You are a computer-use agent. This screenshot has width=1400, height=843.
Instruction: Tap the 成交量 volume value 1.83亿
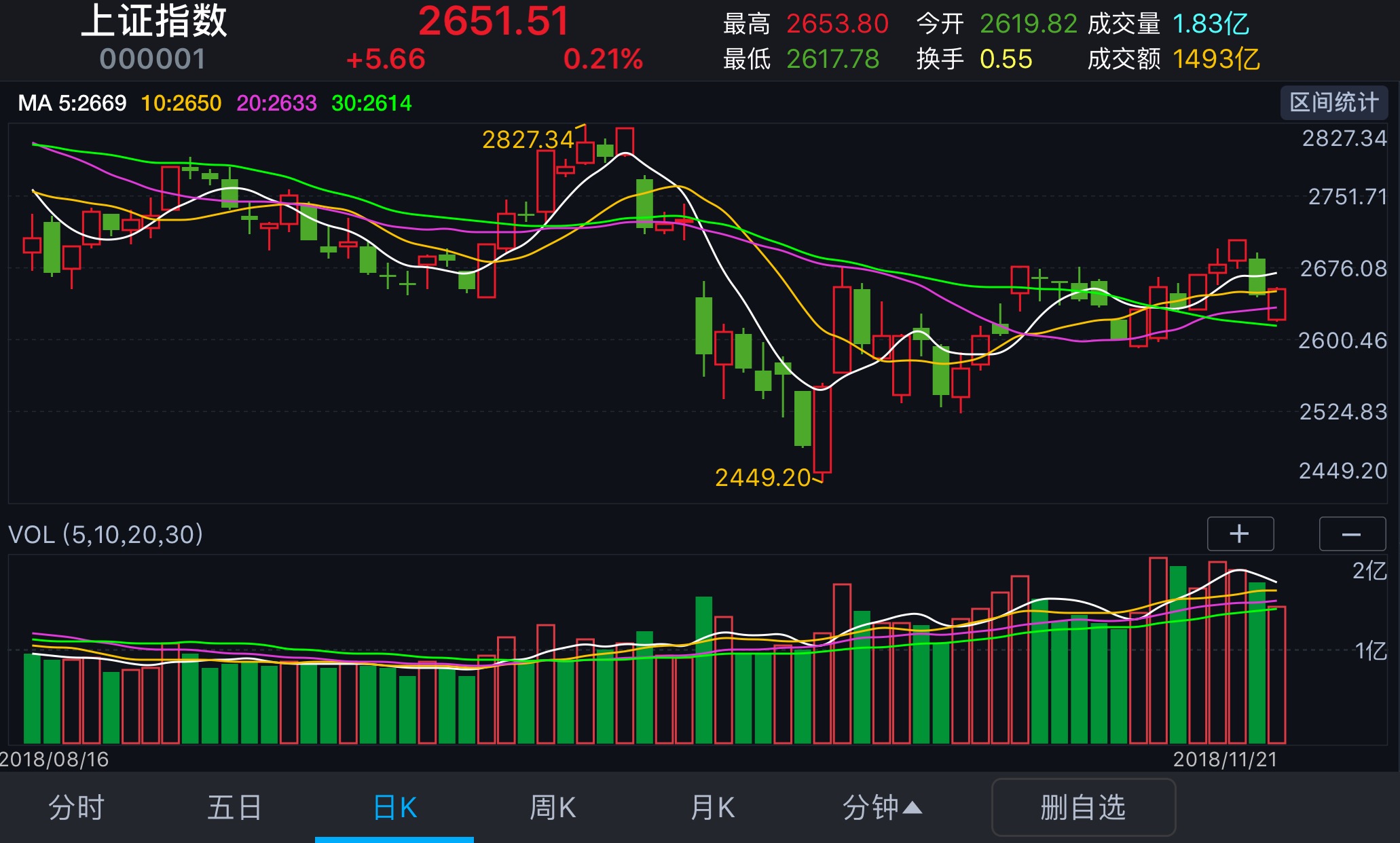[1211, 24]
